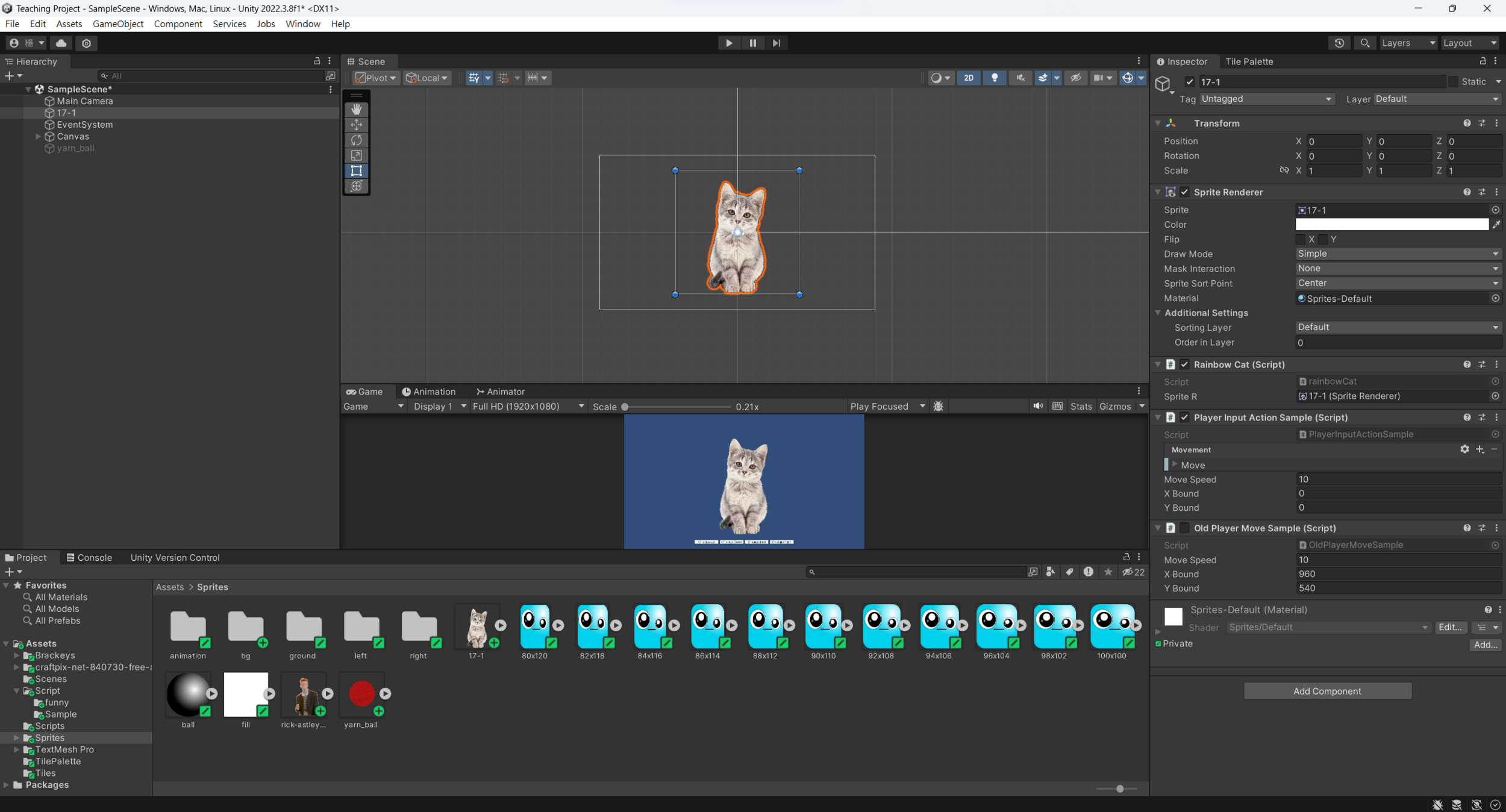
Task: Enable Old Player Move Sample script checkbox
Action: point(1184,528)
